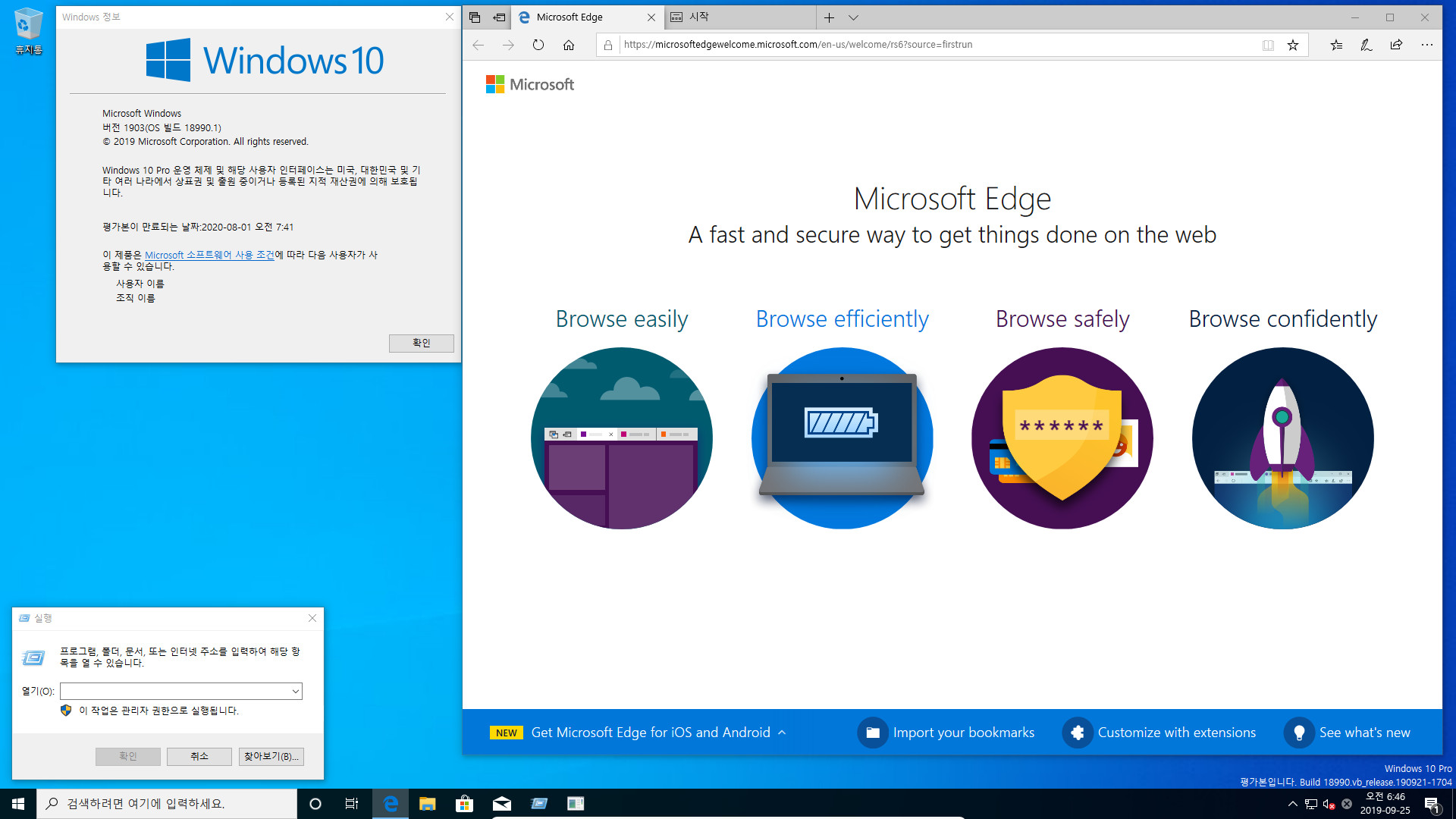This screenshot has height=819, width=1456.
Task: Close the Microsoft Edge tab
Action: click(651, 17)
